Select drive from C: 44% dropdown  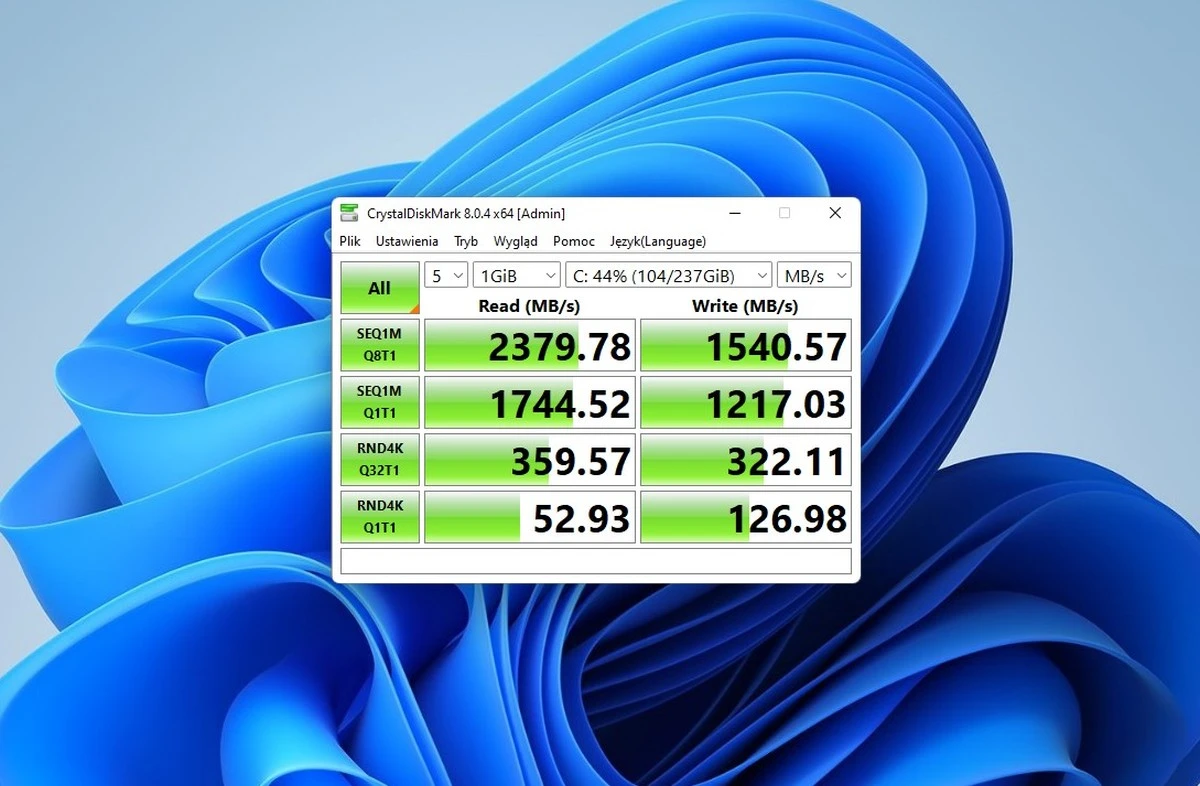tap(668, 275)
